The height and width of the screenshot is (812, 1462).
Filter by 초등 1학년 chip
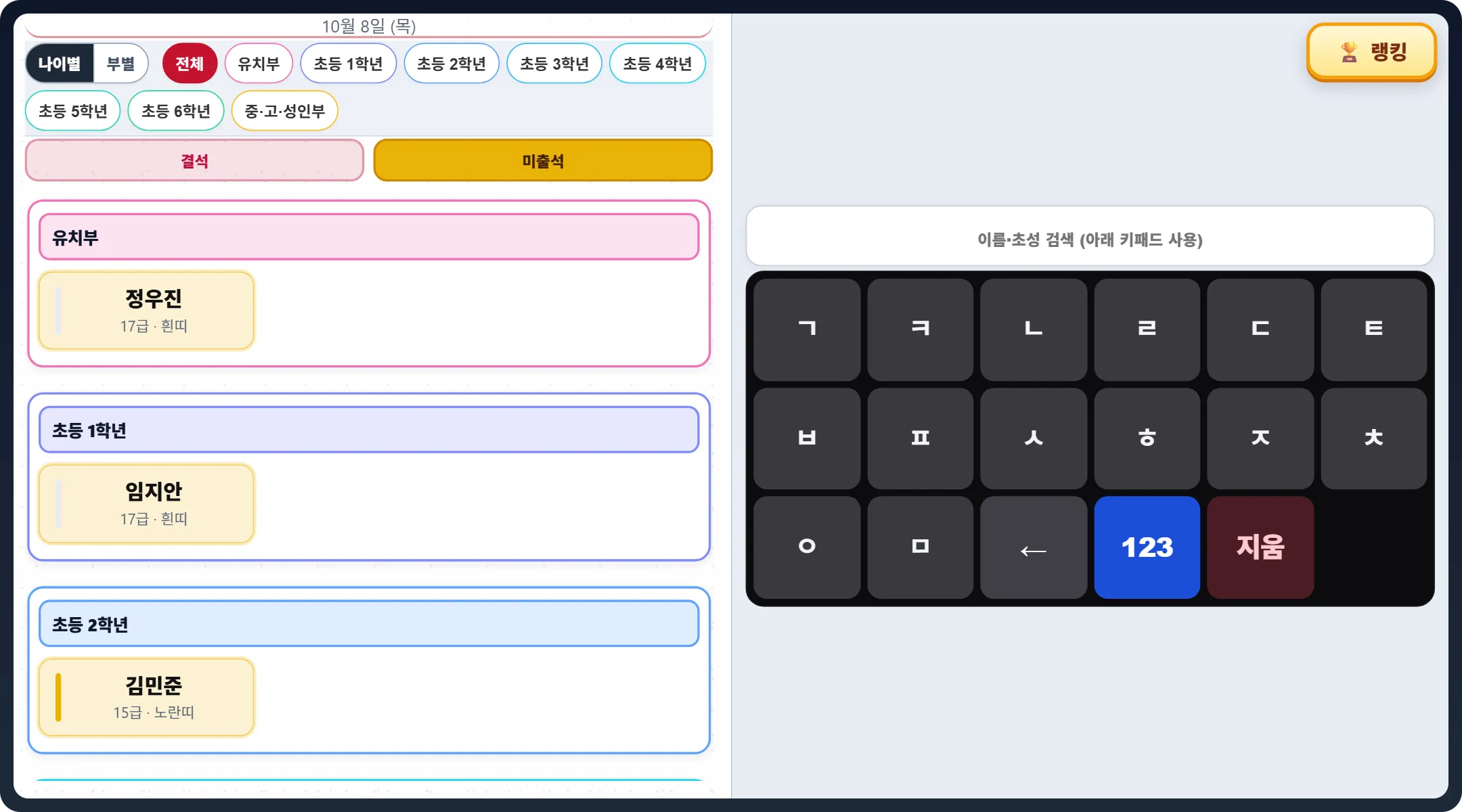pos(349,64)
